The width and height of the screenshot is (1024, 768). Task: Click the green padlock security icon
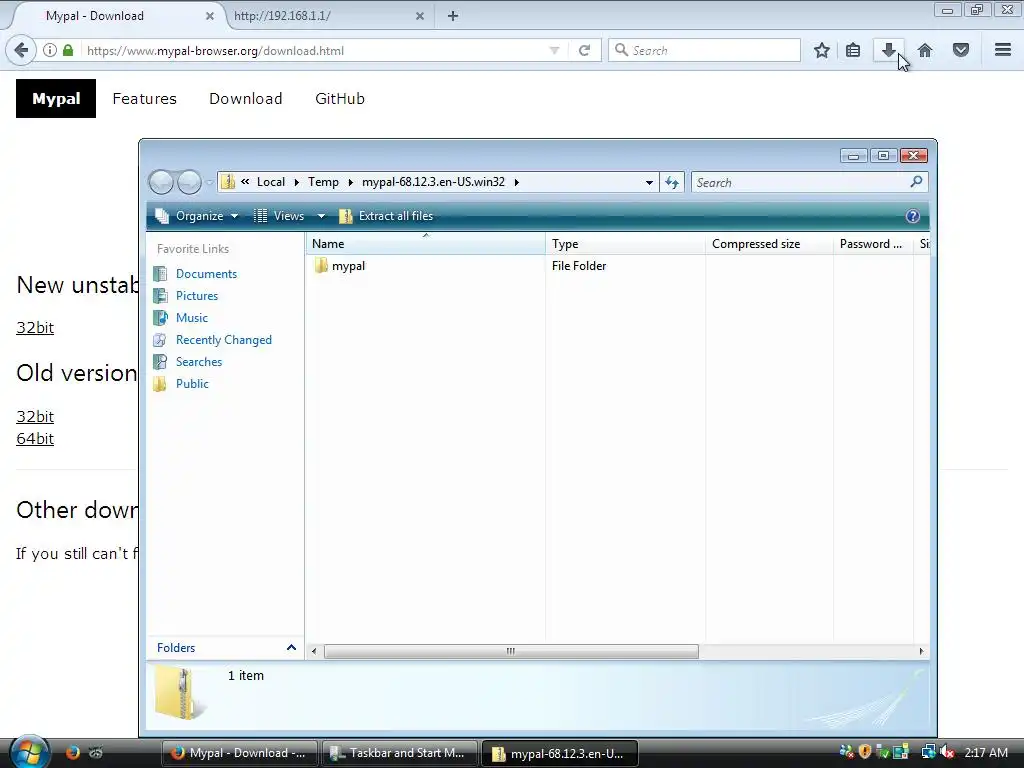click(68, 50)
